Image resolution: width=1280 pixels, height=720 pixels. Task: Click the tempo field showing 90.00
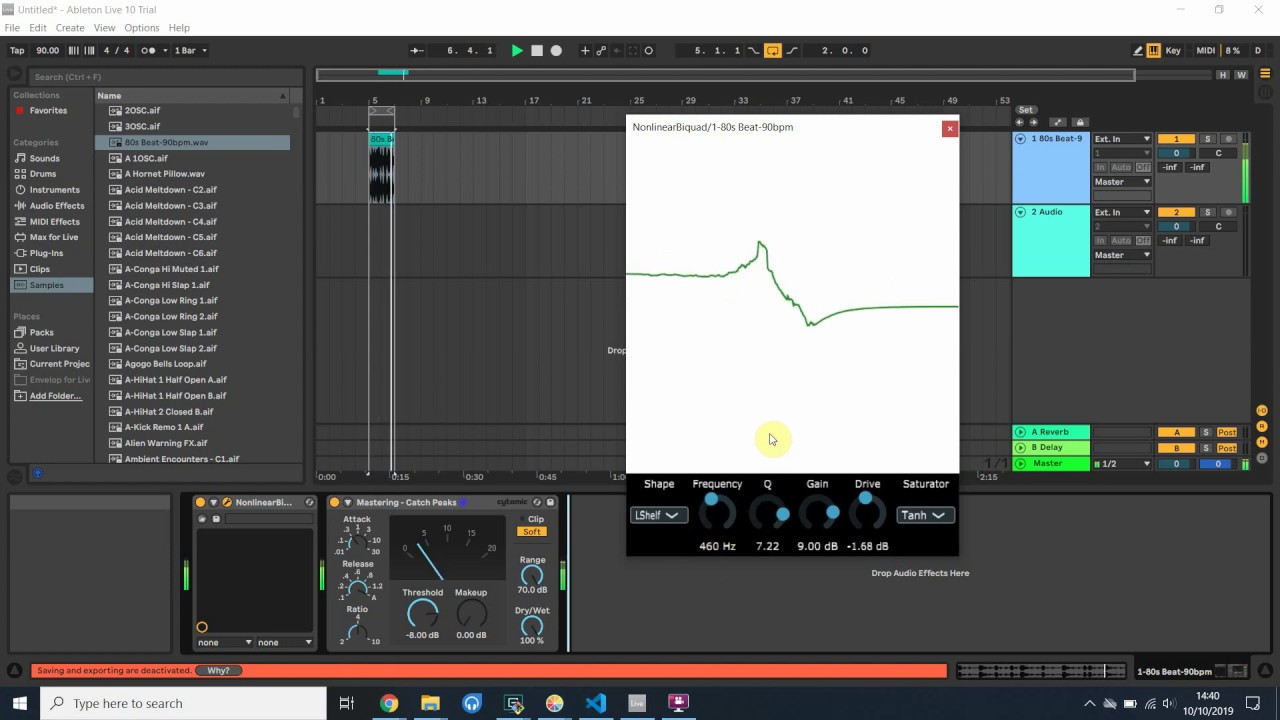click(47, 50)
